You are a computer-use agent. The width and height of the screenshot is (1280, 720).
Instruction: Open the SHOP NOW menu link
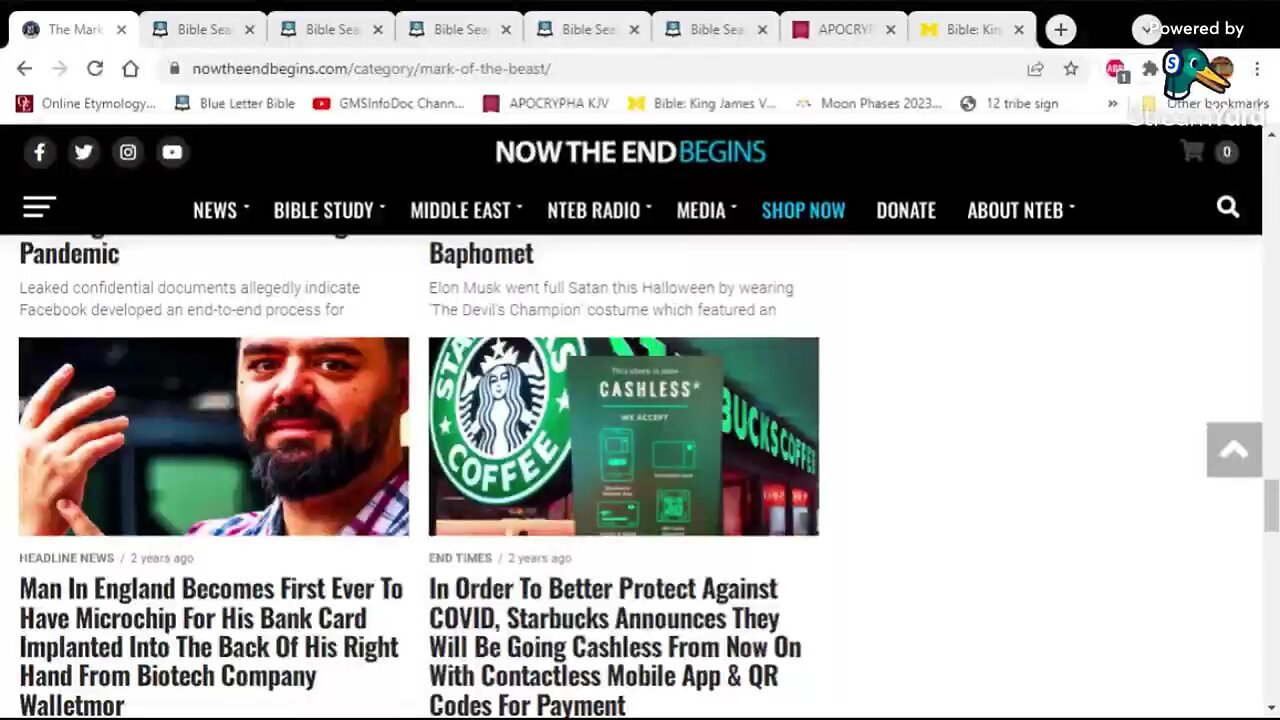[803, 210]
